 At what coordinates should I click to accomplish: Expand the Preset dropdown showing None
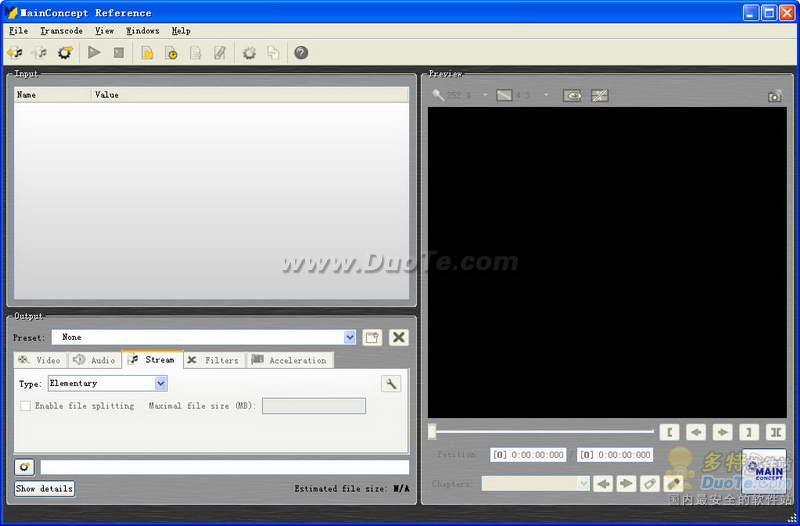point(349,337)
